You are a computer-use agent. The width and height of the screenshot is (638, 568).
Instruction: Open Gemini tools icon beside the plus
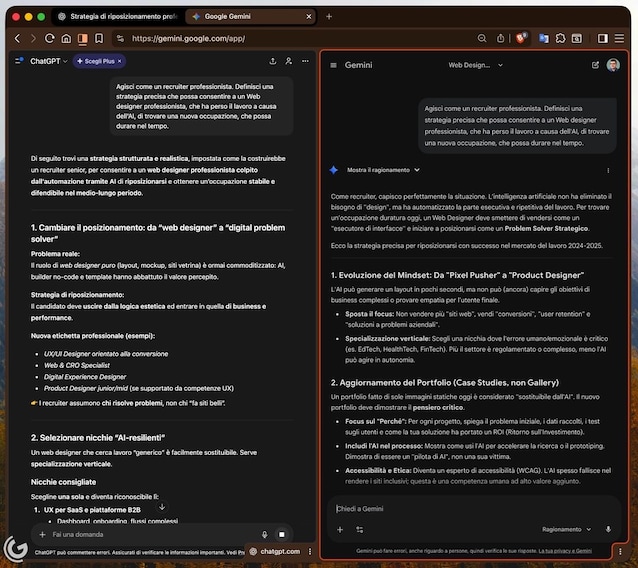tap(359, 529)
